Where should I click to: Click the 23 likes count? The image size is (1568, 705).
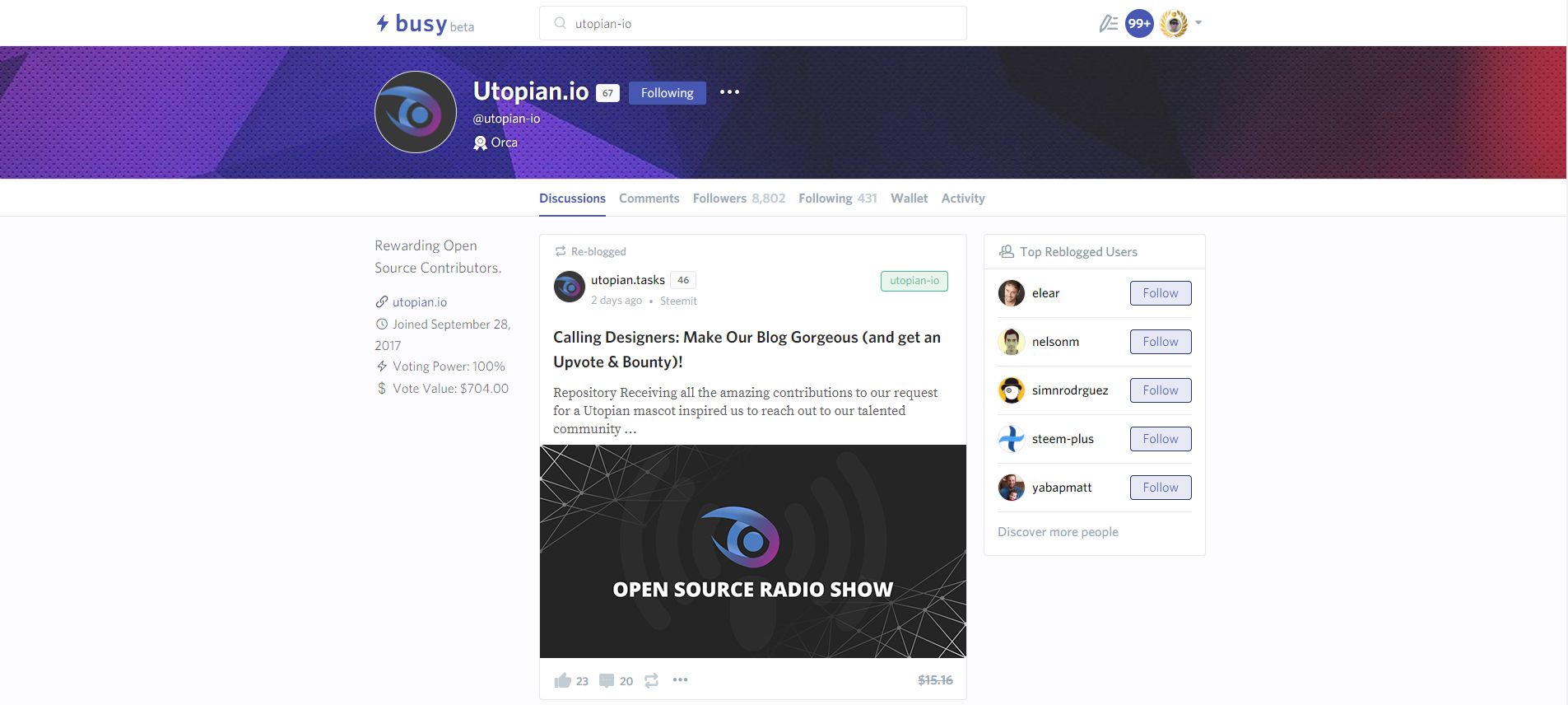(x=582, y=681)
